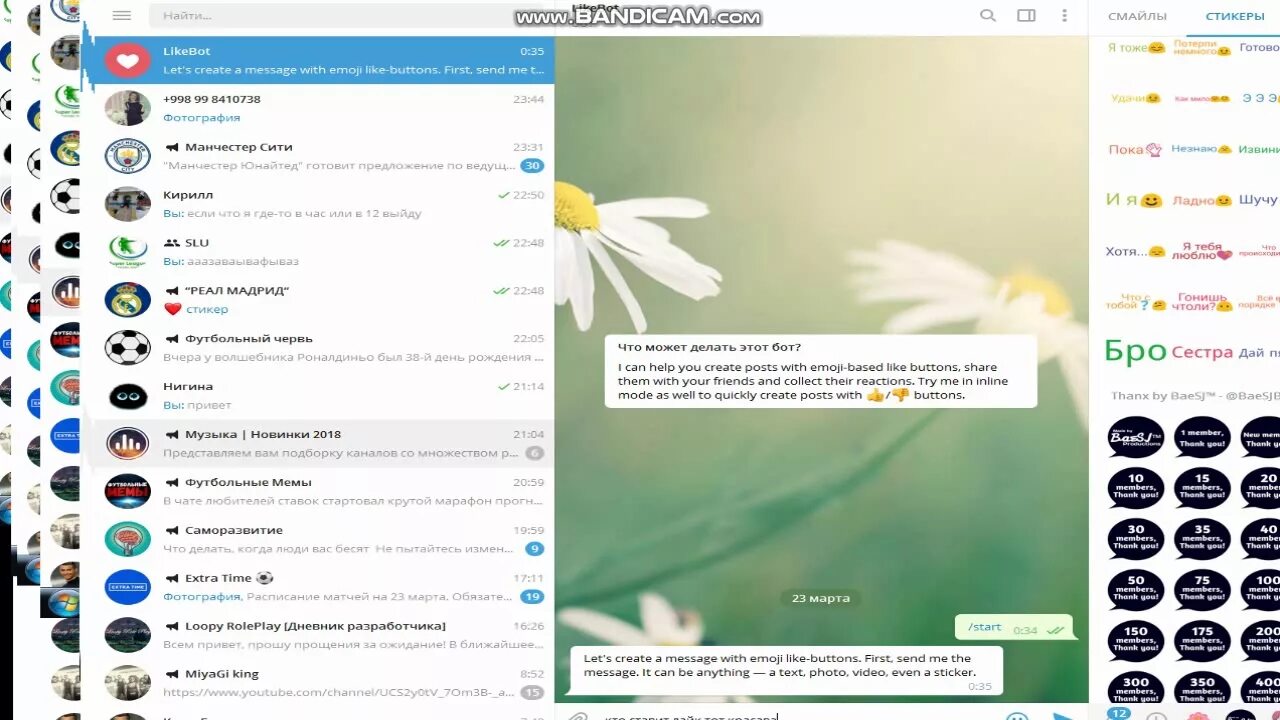Select the '15 members, Thank you!' sticker
The width and height of the screenshot is (1280, 720).
click(x=1202, y=488)
